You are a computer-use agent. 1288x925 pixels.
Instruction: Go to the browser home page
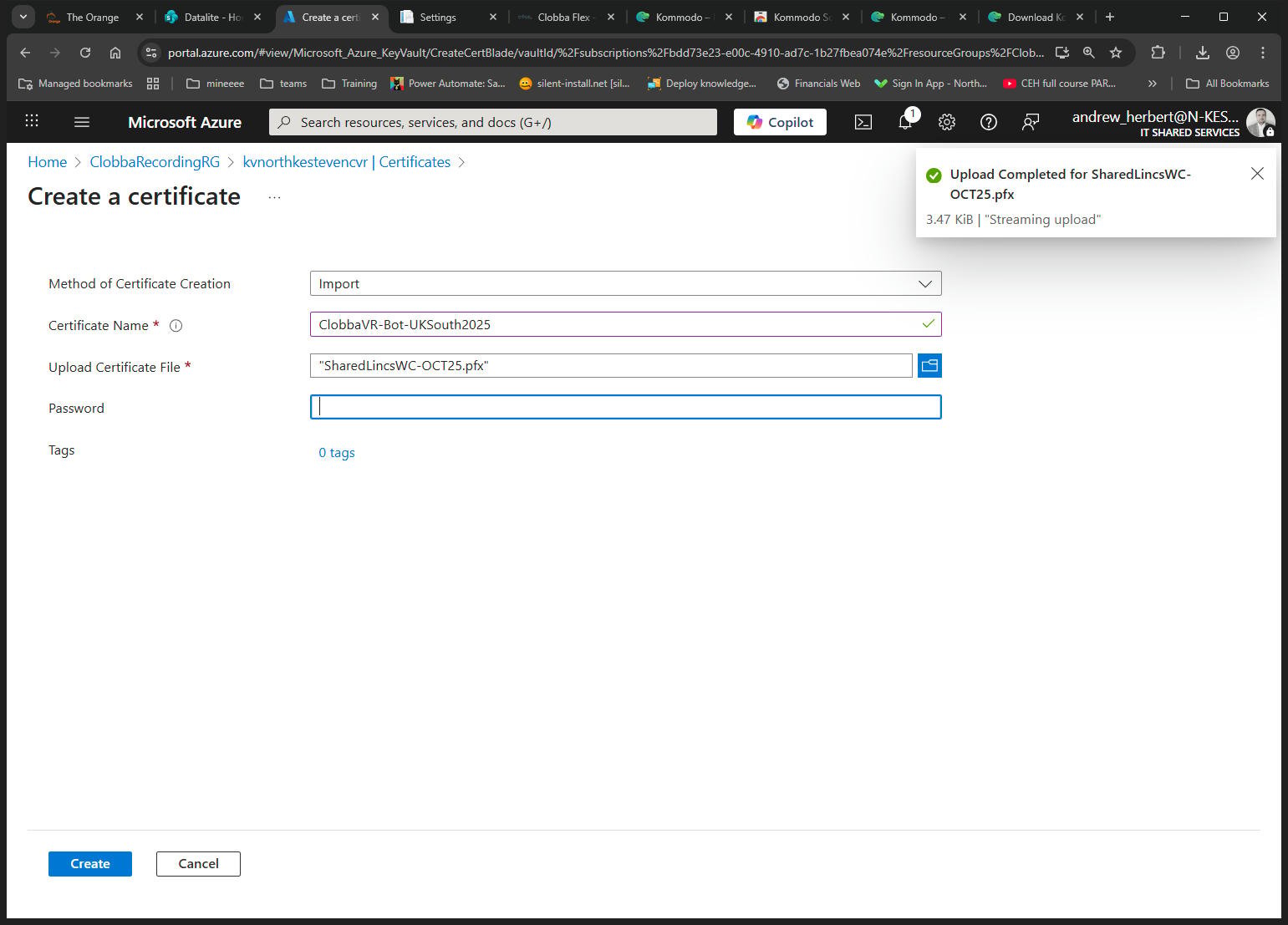(x=115, y=53)
